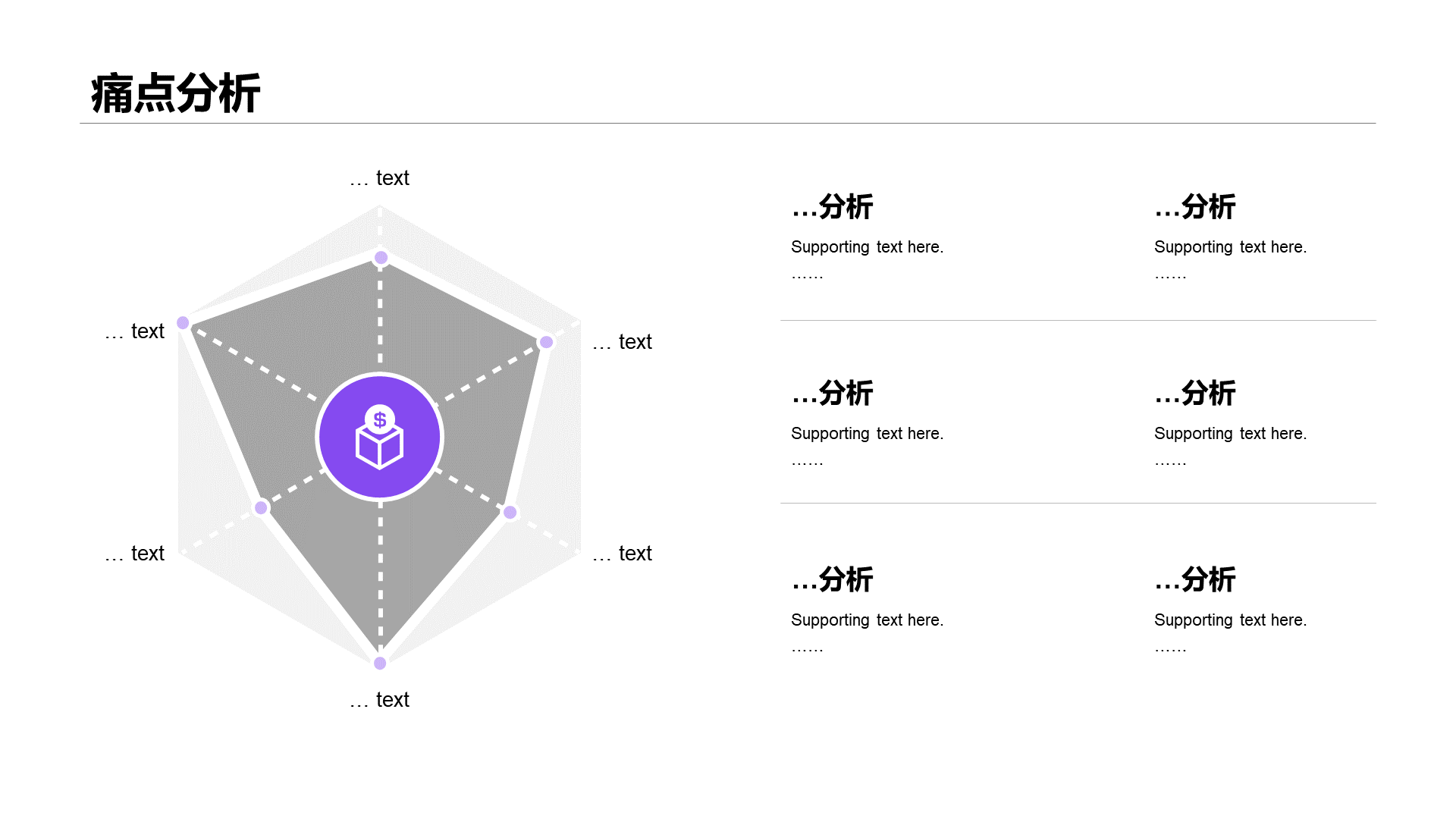Select the top-left '…分析' heading

[832, 206]
